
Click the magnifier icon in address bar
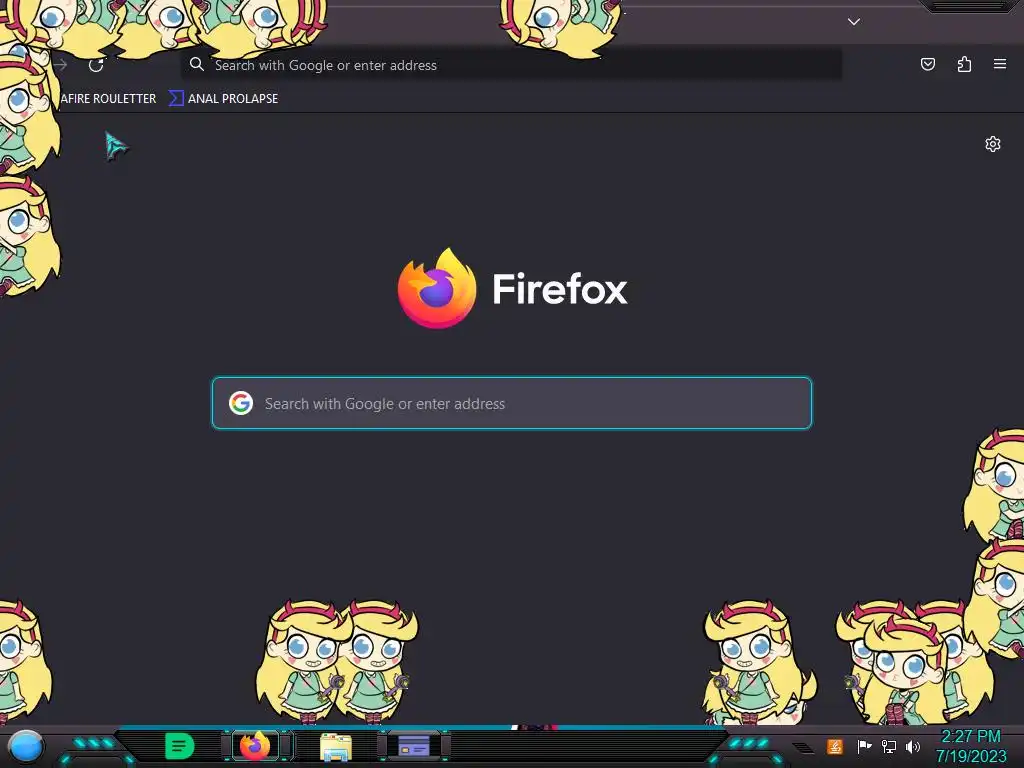197,64
